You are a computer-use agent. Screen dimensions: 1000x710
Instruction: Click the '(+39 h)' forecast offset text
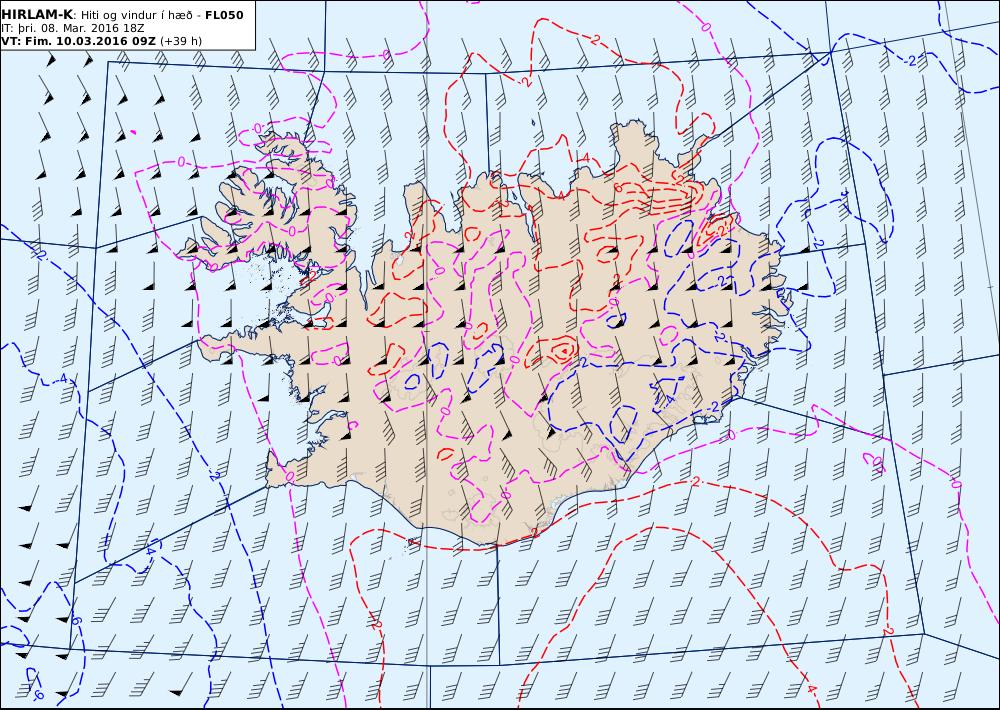180,41
